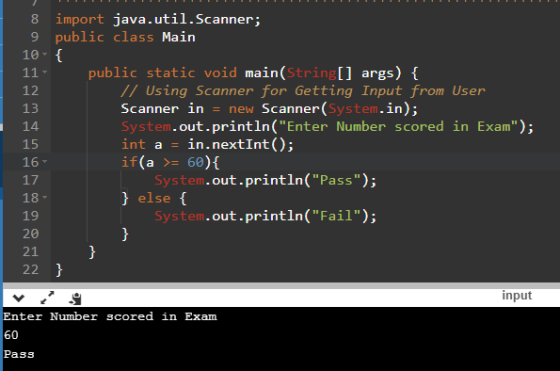Click 'in.nextInt()' on line 15
Viewport: 560px width, 371px height.
pos(236,145)
